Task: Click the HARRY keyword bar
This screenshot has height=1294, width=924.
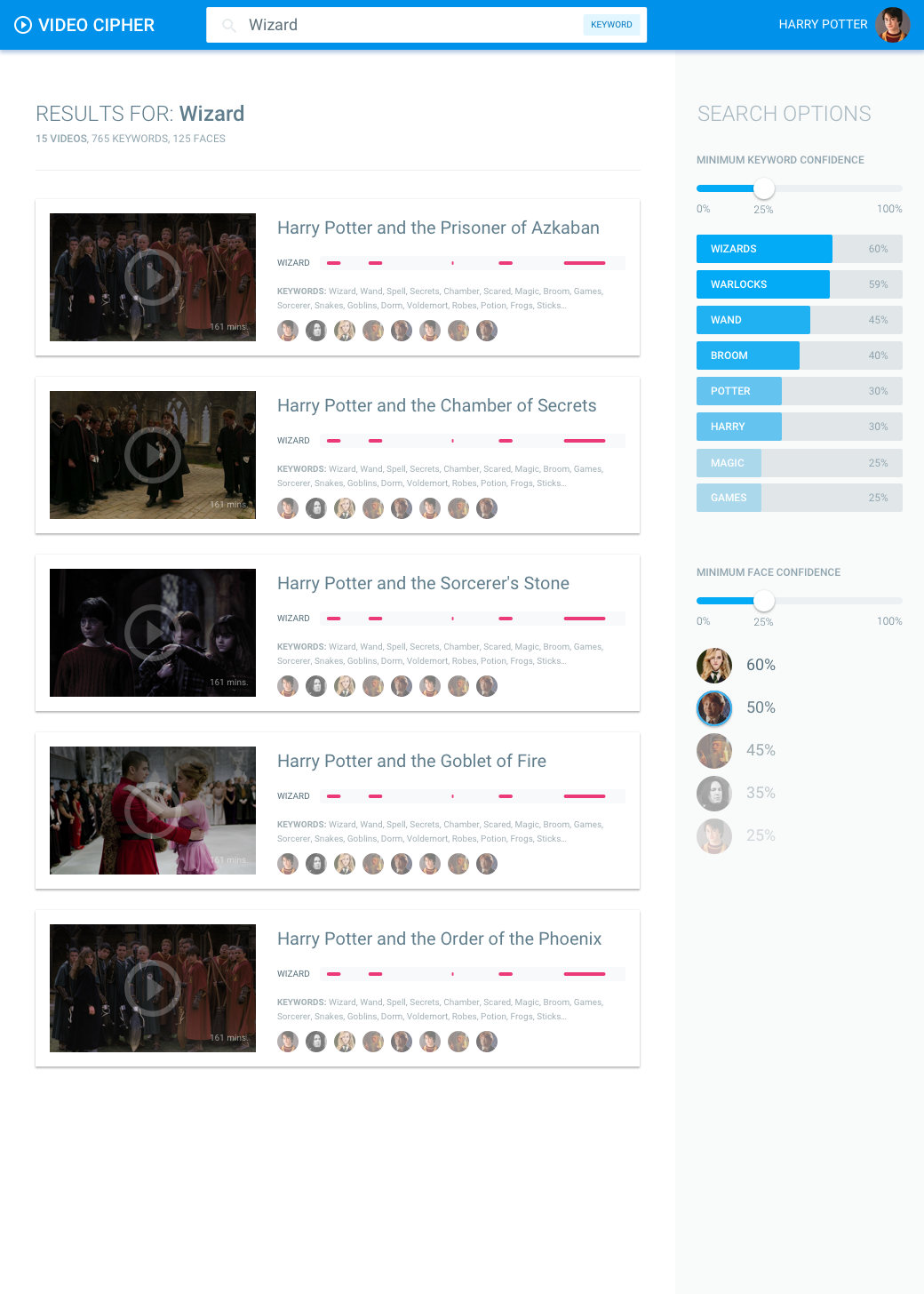Action: tap(800, 427)
